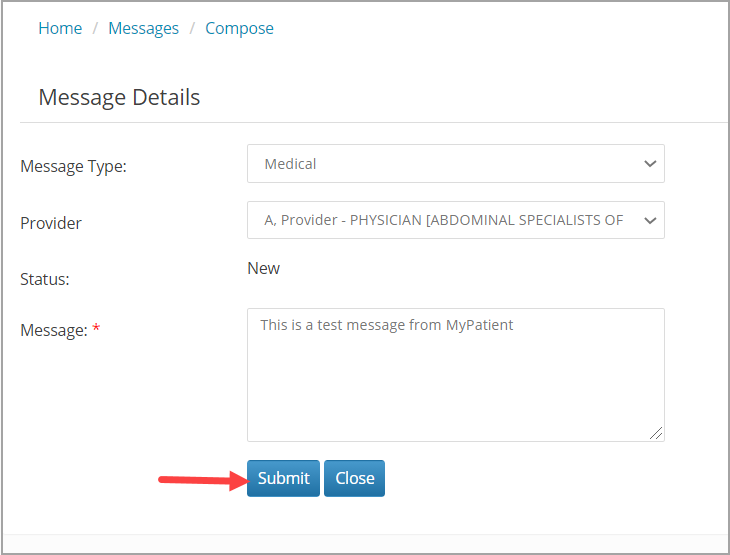Click the Message field label

[x=54, y=330]
